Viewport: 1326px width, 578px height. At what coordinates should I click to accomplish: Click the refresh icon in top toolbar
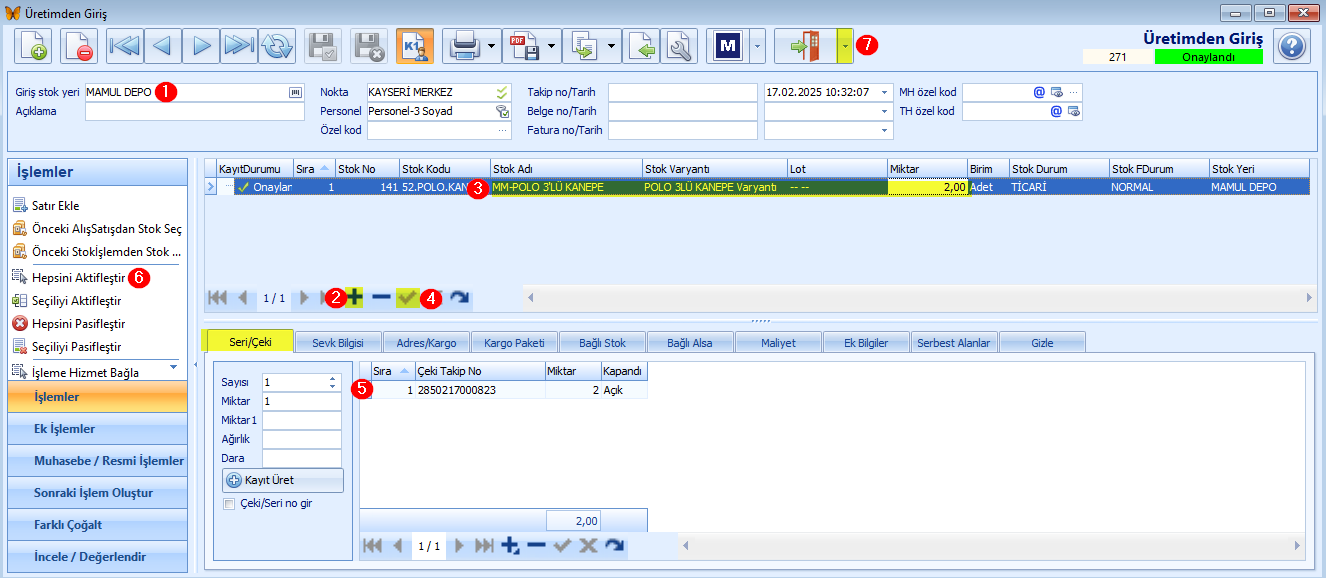[x=276, y=46]
